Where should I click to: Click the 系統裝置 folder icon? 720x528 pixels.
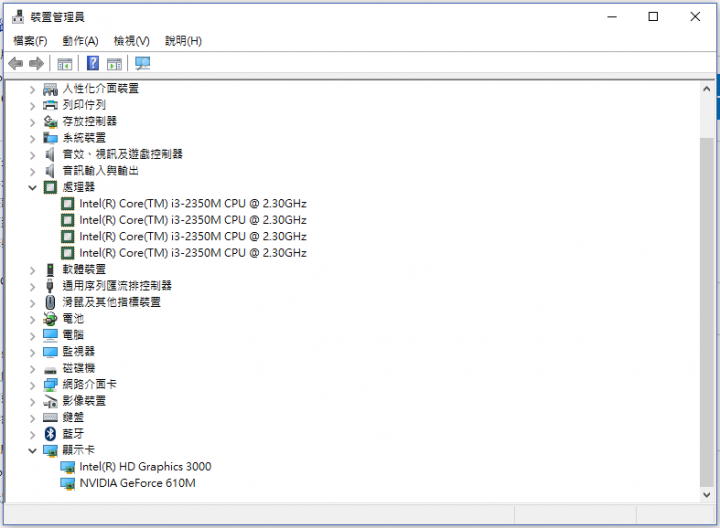pos(50,138)
